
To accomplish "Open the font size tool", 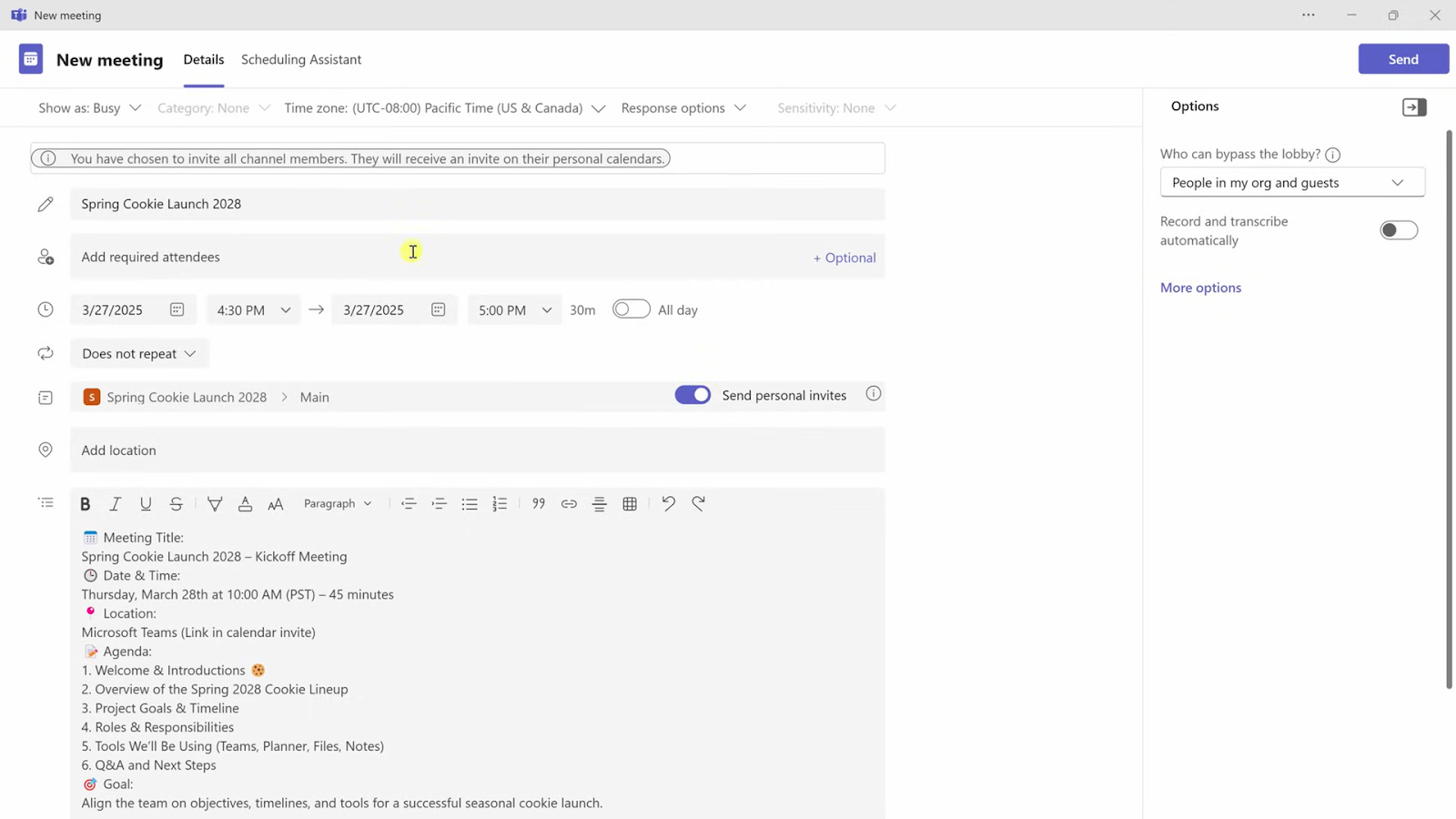I will 276,503.
